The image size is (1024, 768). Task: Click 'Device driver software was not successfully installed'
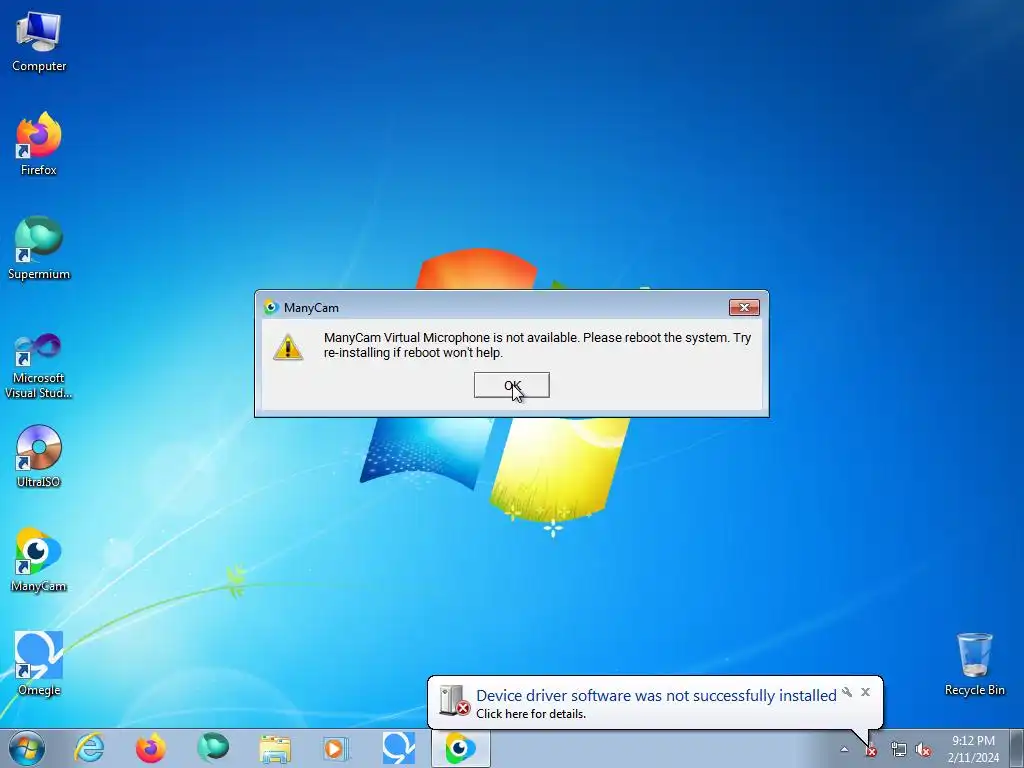pyautogui.click(x=656, y=696)
